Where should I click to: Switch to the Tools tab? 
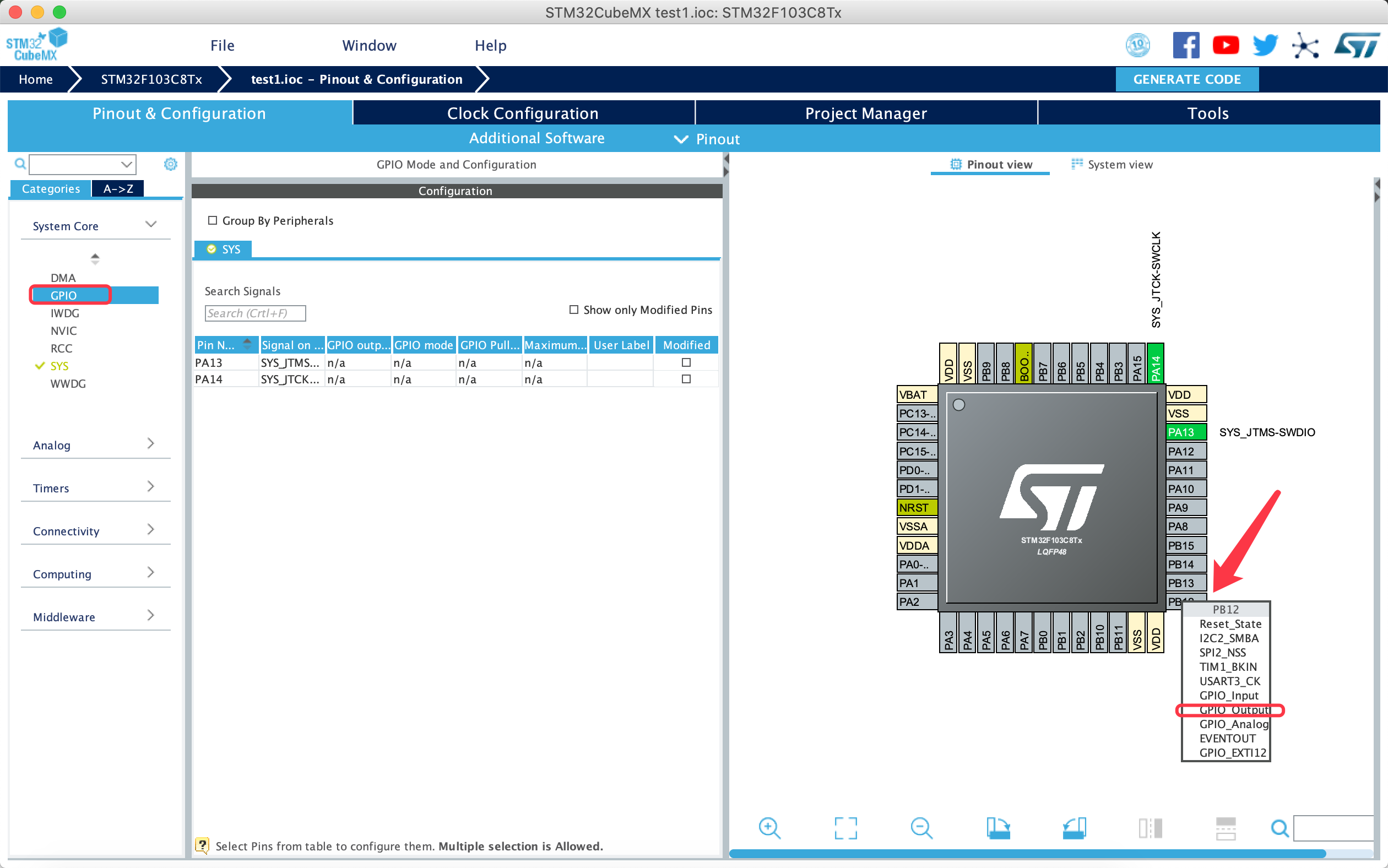1208,113
